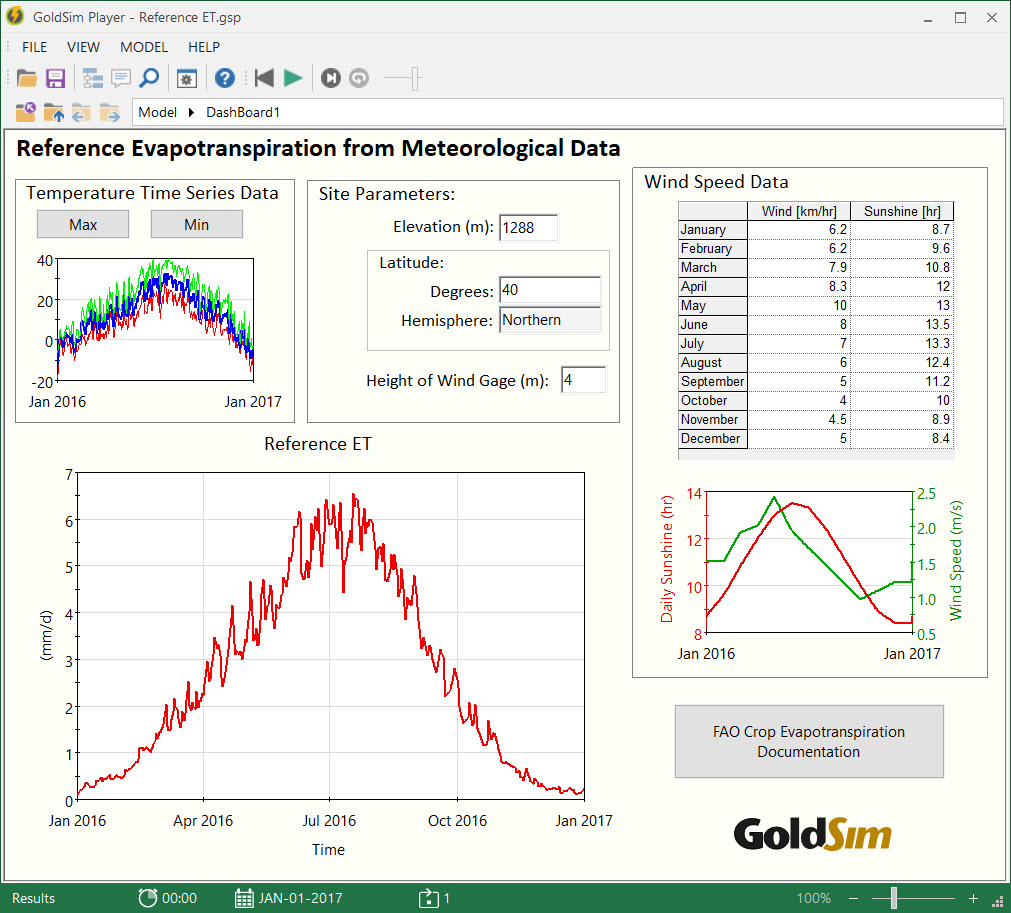1011x913 pixels.
Task: Click the realization counter icon in status bar
Action: point(428,898)
